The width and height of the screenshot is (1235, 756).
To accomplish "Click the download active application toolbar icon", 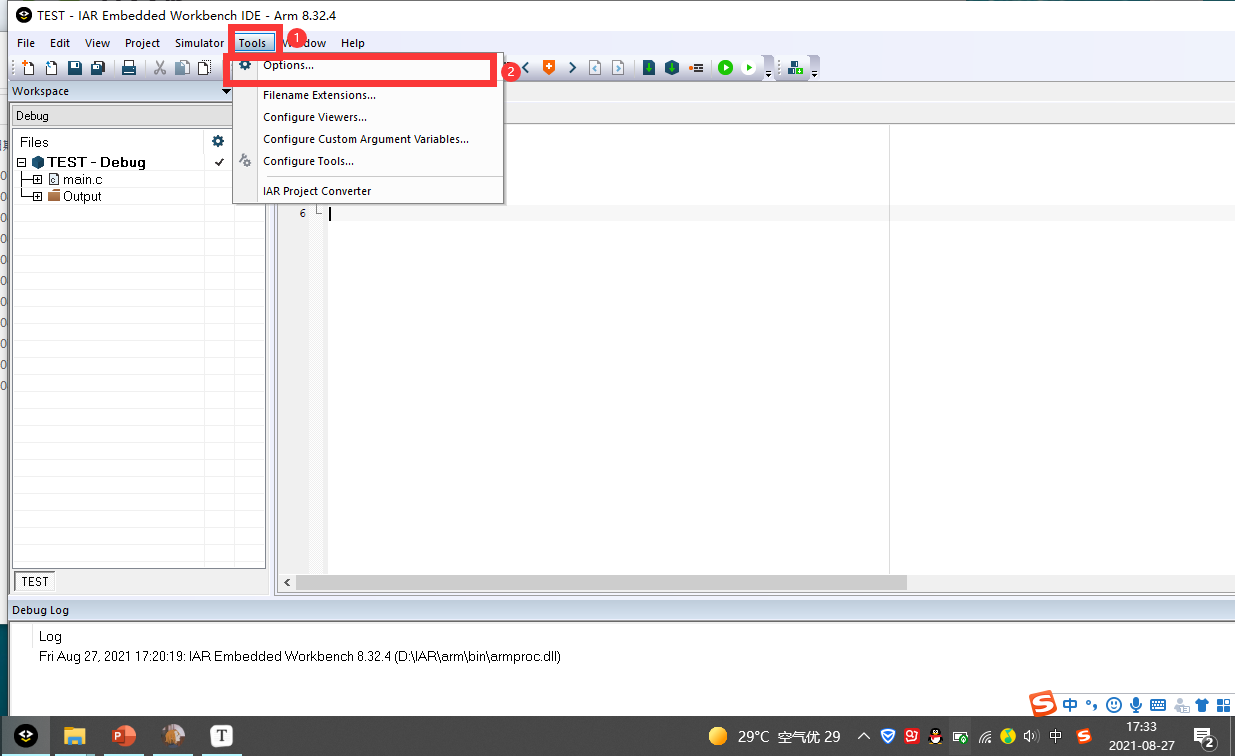I will pos(796,68).
